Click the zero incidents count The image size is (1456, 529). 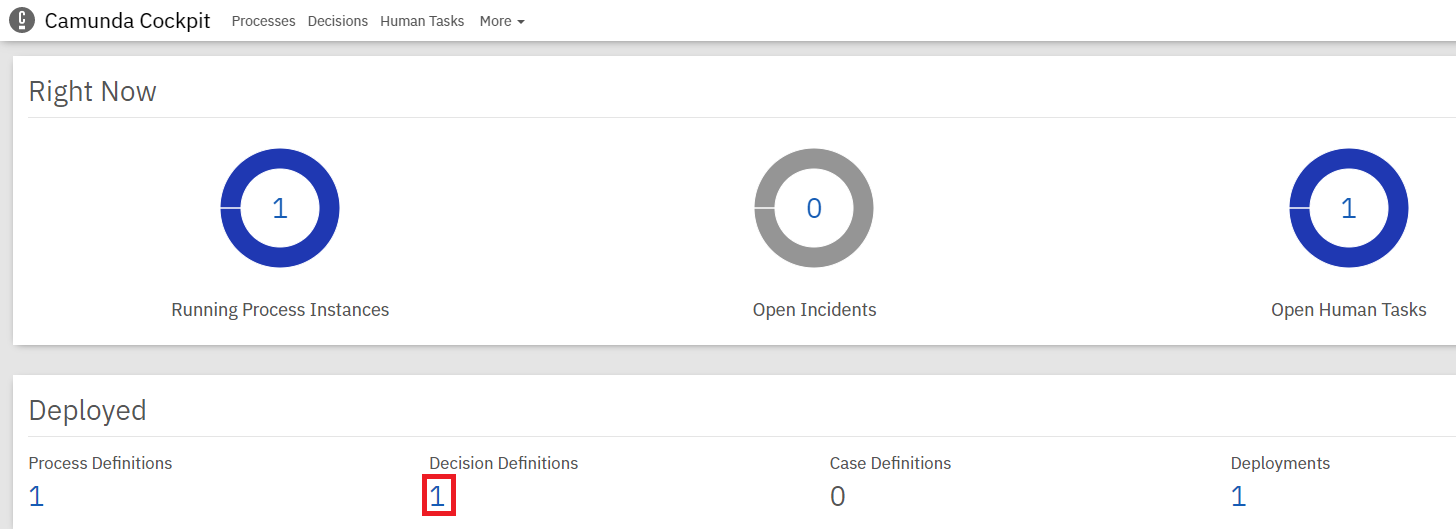814,208
